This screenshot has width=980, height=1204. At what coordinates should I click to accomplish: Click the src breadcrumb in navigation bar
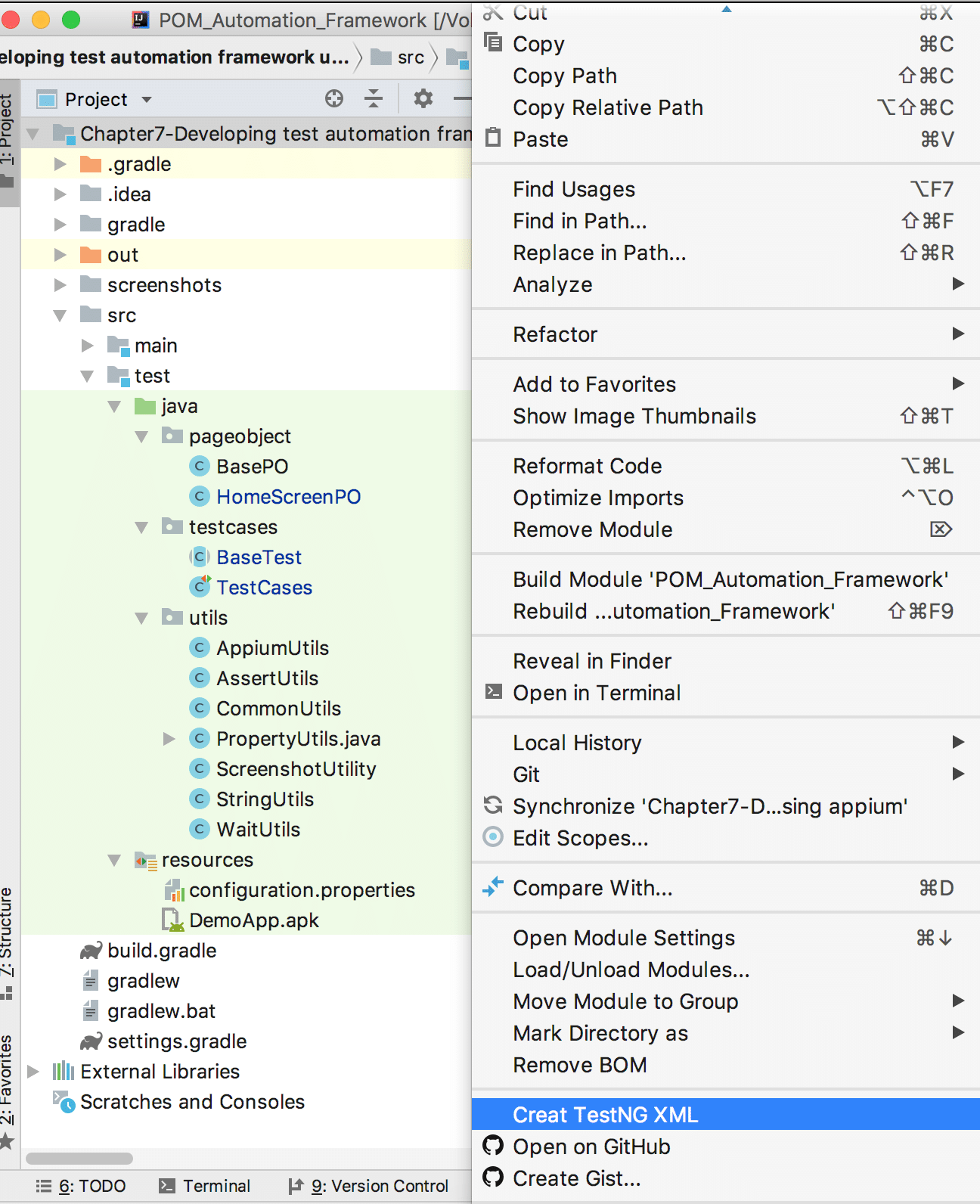[x=399, y=57]
